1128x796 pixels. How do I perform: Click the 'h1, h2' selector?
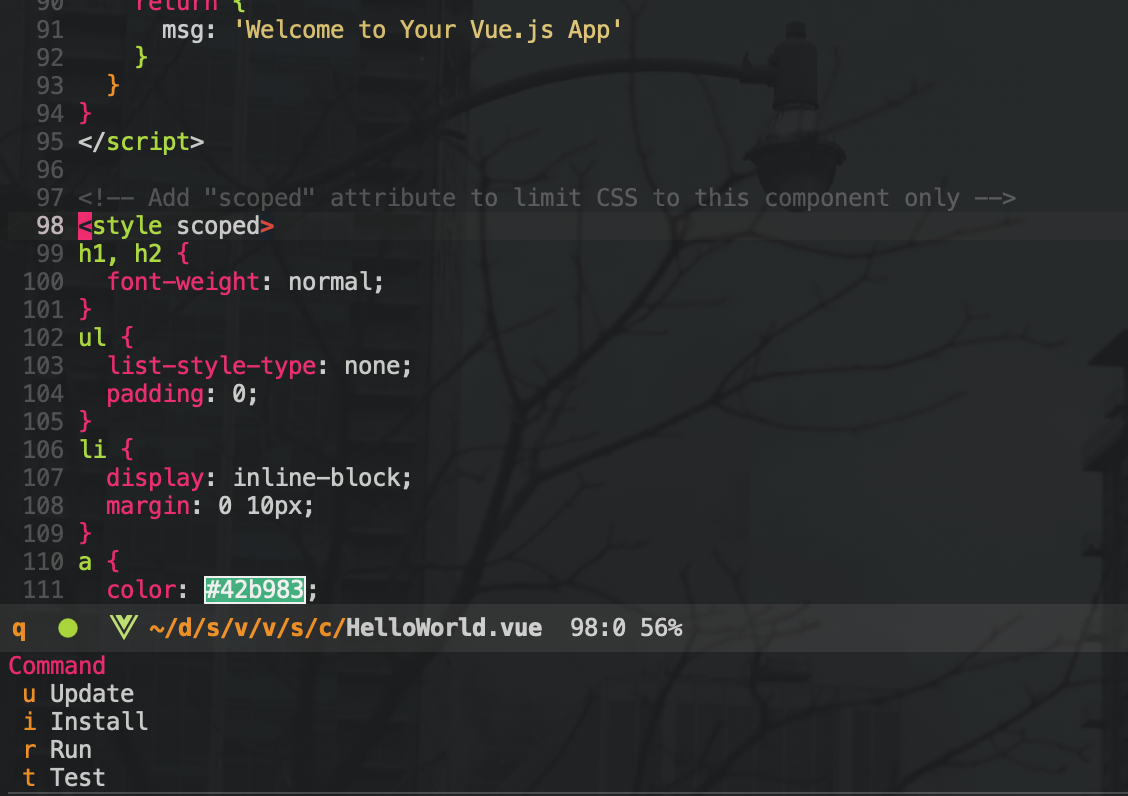pyautogui.click(x=120, y=254)
